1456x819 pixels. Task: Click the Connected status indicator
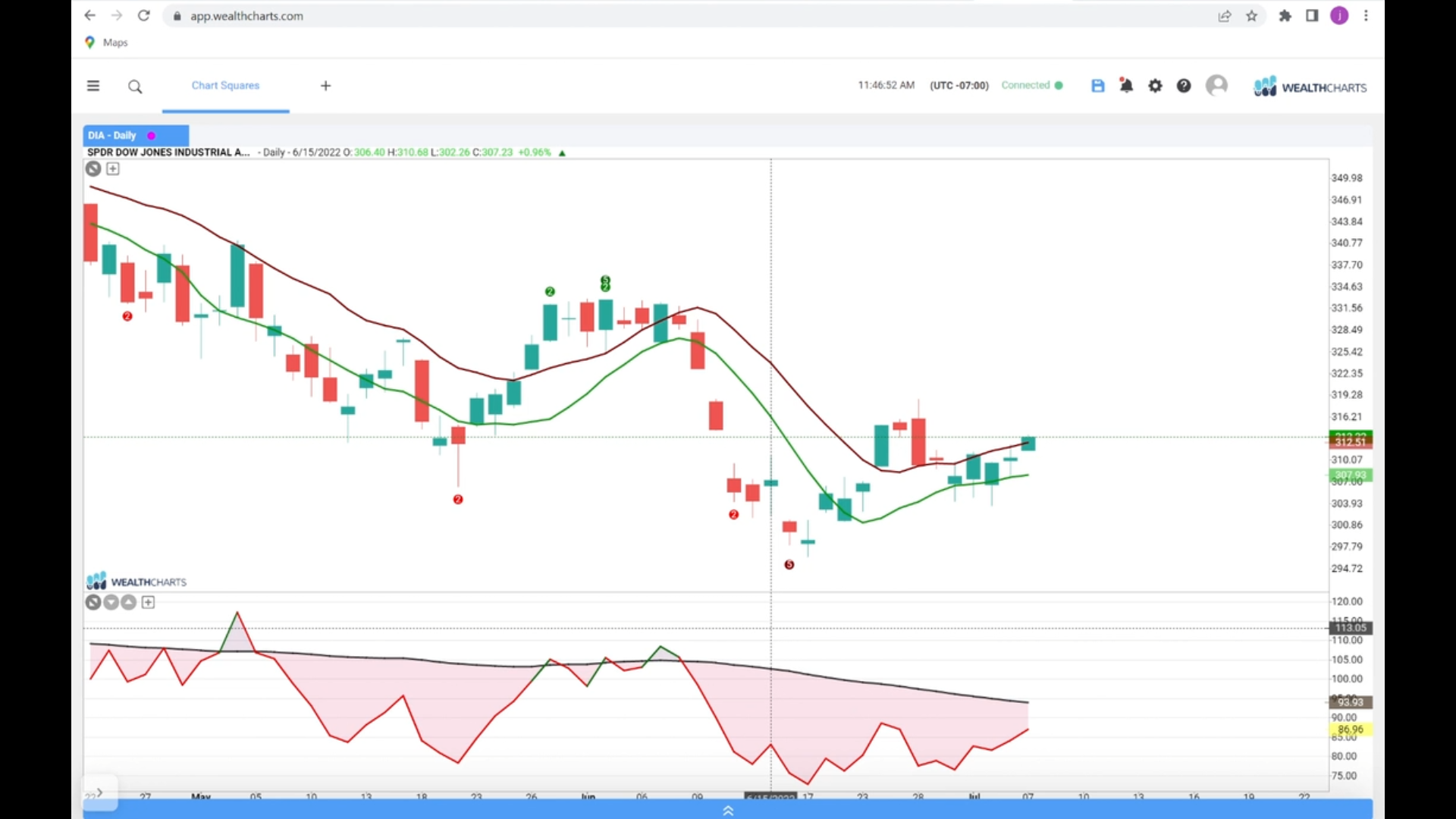pyautogui.click(x=1031, y=85)
